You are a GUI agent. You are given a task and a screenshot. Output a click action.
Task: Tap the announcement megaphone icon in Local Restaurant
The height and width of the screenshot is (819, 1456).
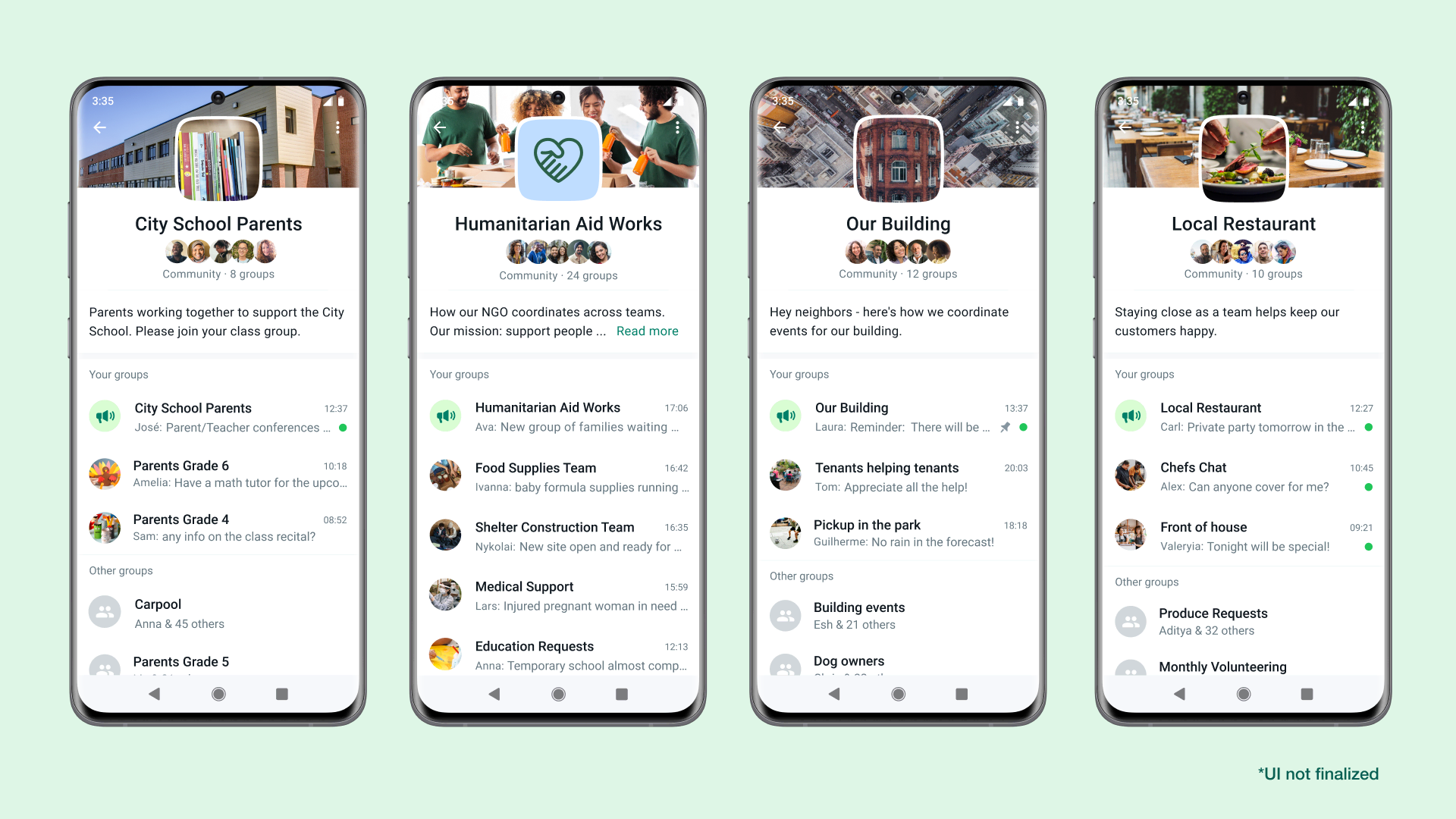[1131, 415]
